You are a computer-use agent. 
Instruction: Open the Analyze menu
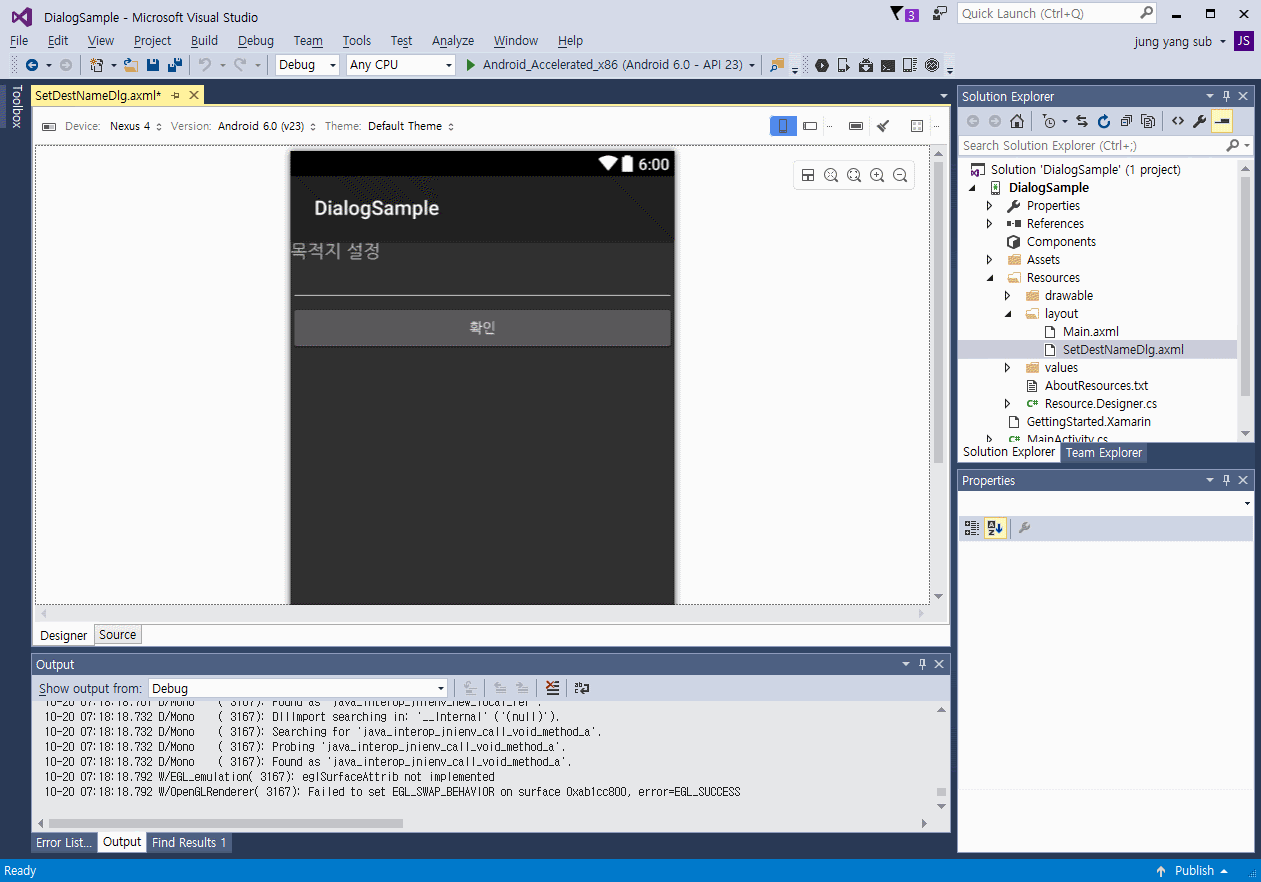coord(453,41)
